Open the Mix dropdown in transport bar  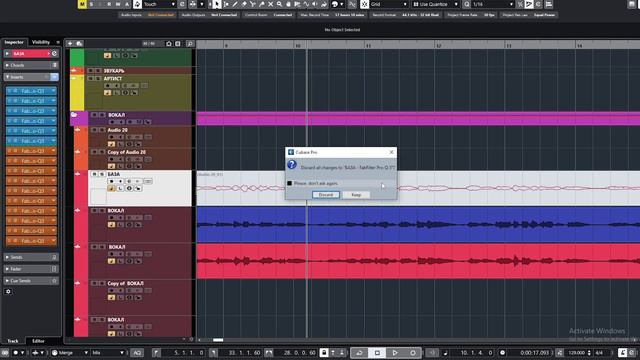[108, 353]
